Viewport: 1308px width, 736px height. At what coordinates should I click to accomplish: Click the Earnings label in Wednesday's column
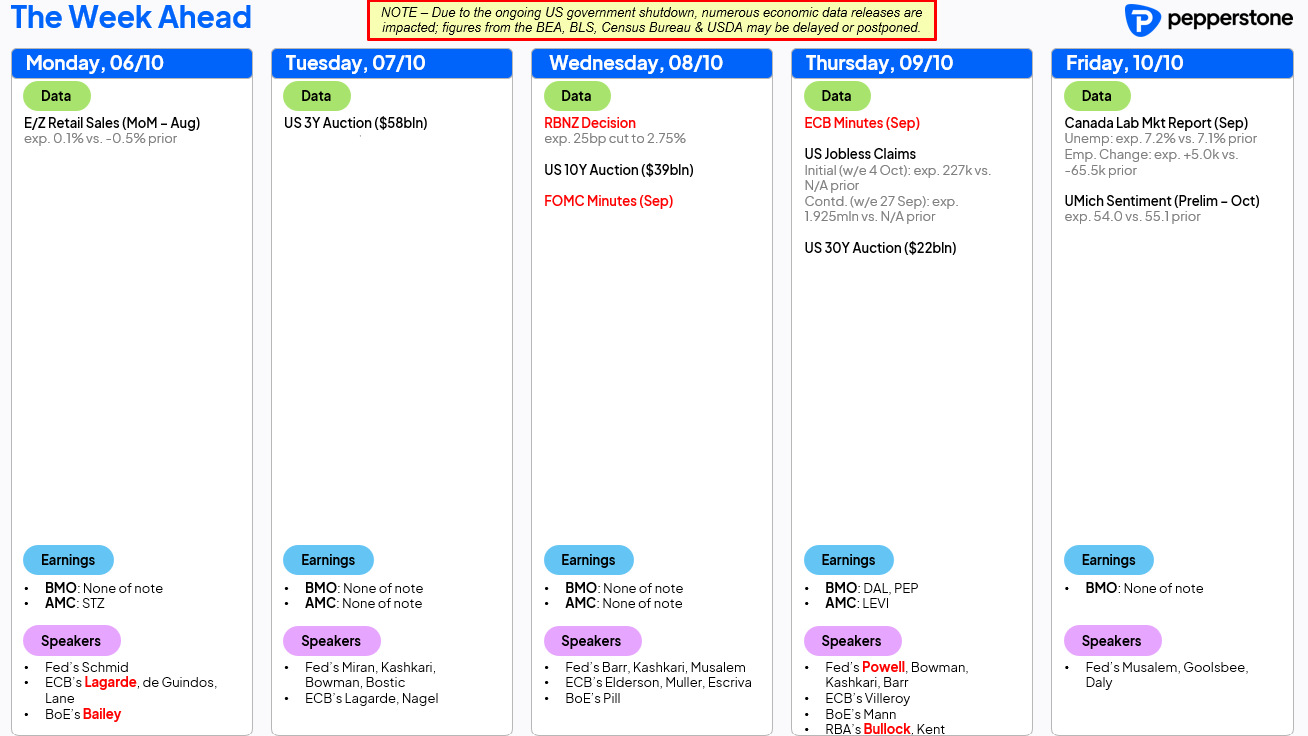click(588, 560)
